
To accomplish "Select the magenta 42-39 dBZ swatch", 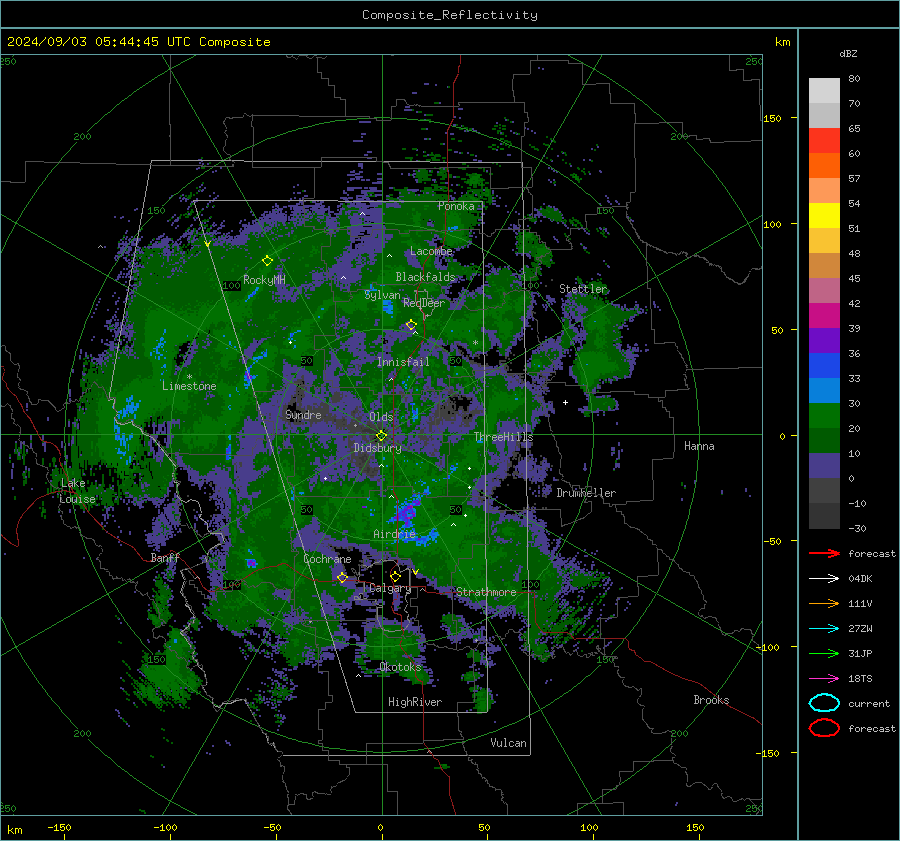I will tap(824, 316).
